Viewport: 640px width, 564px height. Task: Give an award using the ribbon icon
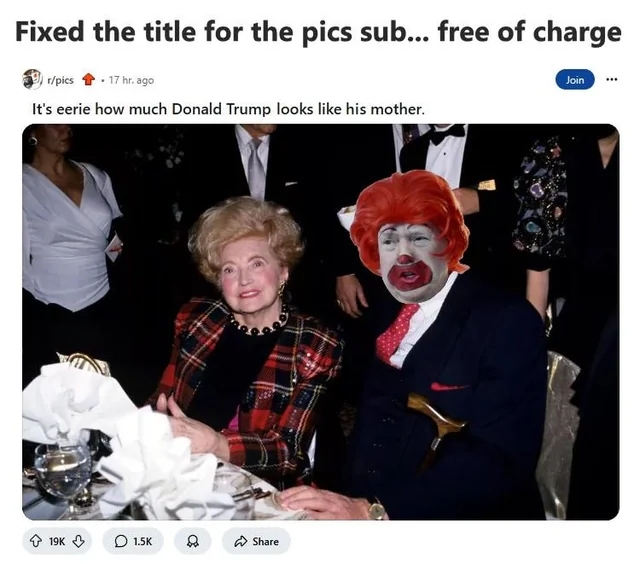tap(193, 541)
